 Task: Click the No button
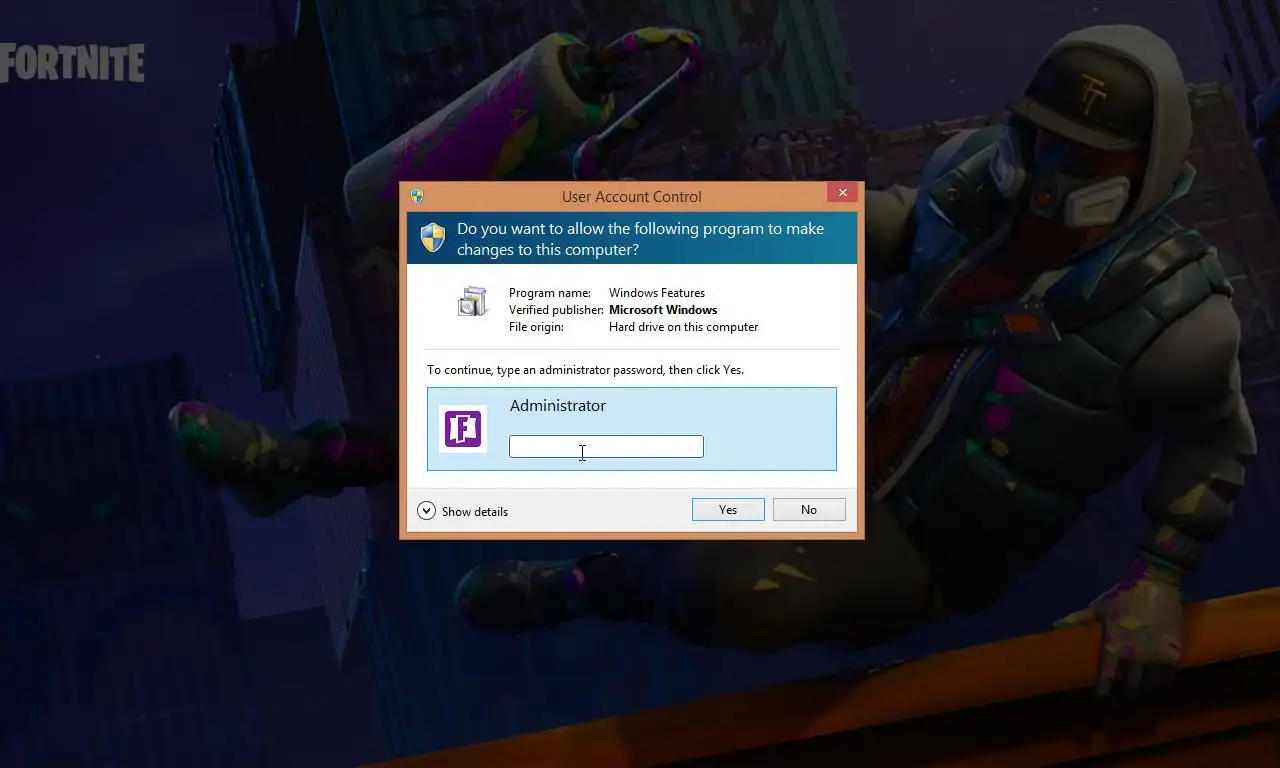809,509
